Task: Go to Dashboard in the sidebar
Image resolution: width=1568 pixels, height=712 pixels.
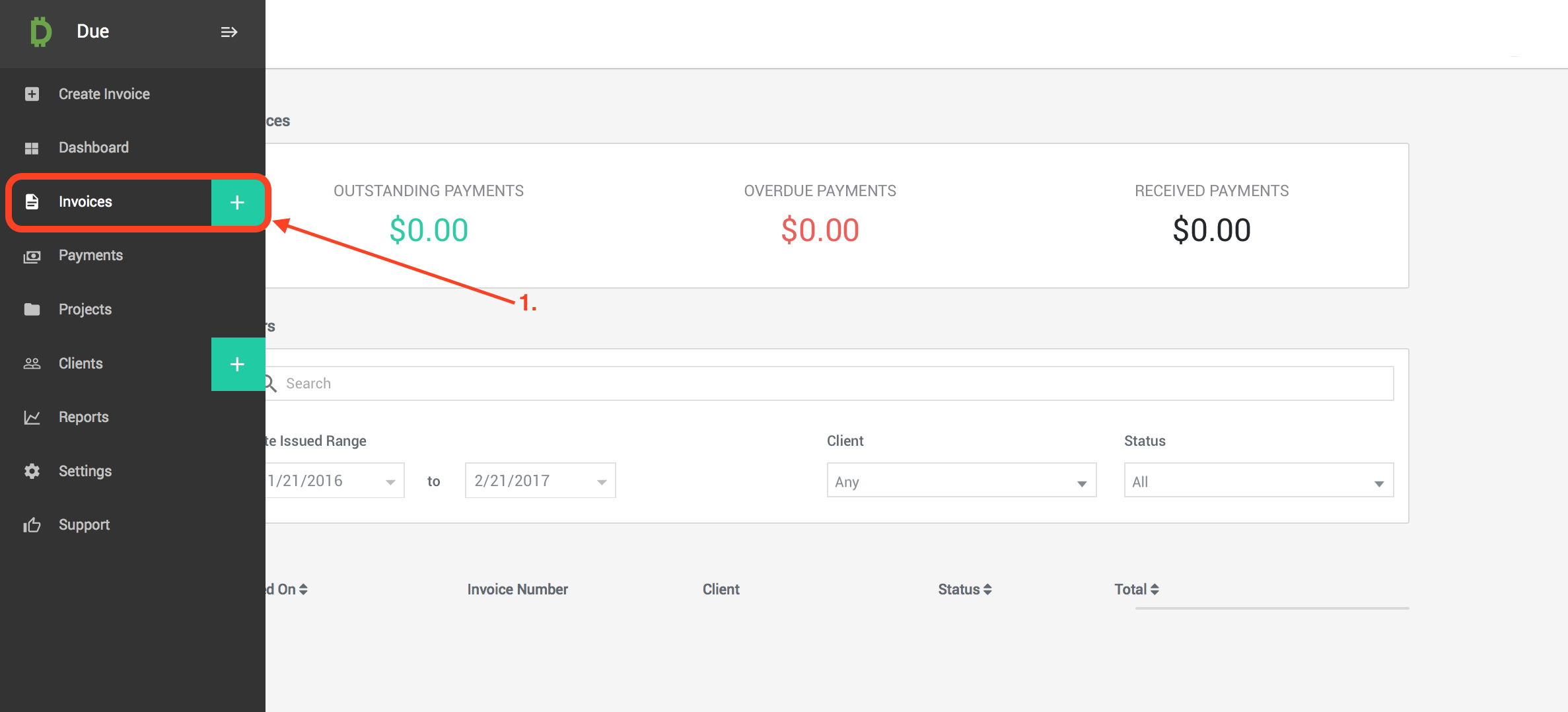Action: click(x=93, y=147)
